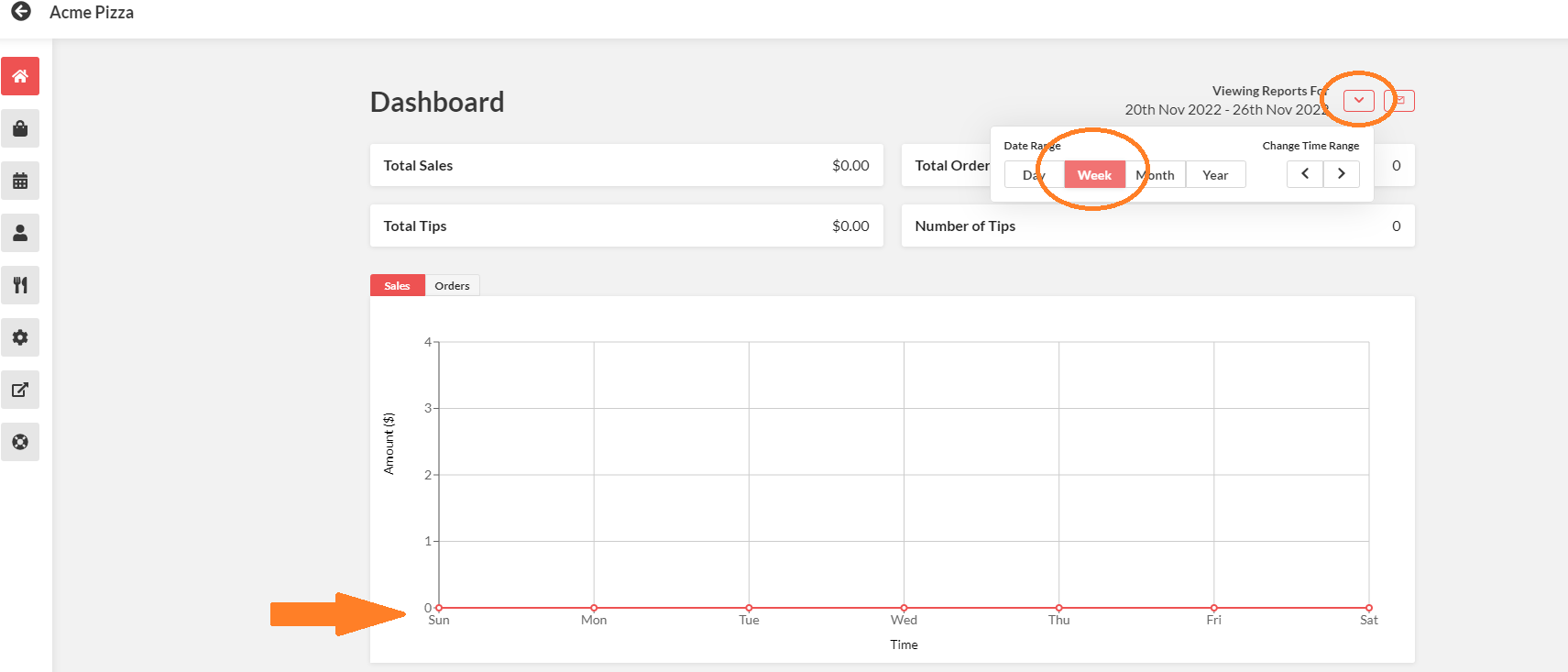Open the fork and knife menus icon
The width and height of the screenshot is (1568, 672).
click(x=20, y=285)
